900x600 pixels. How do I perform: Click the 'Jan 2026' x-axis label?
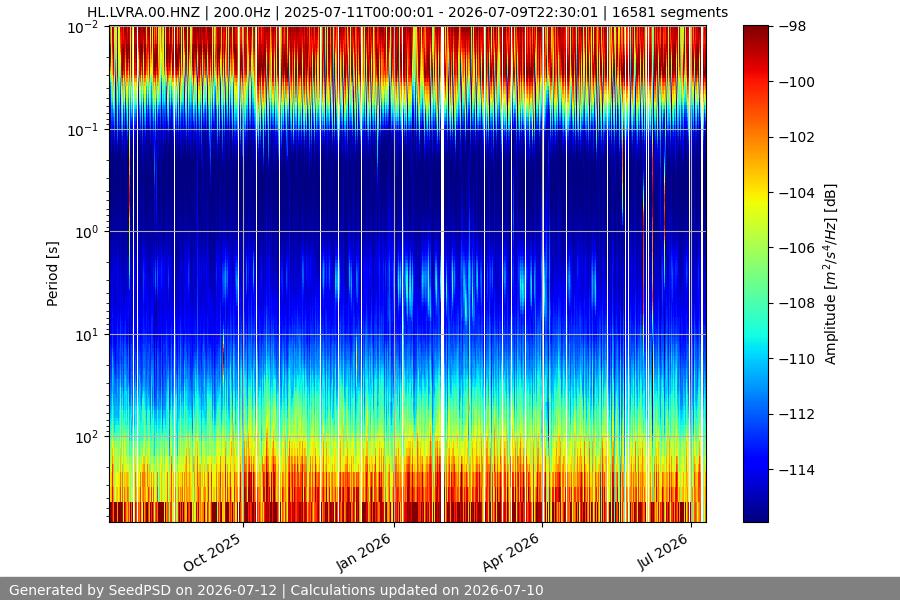(363, 552)
